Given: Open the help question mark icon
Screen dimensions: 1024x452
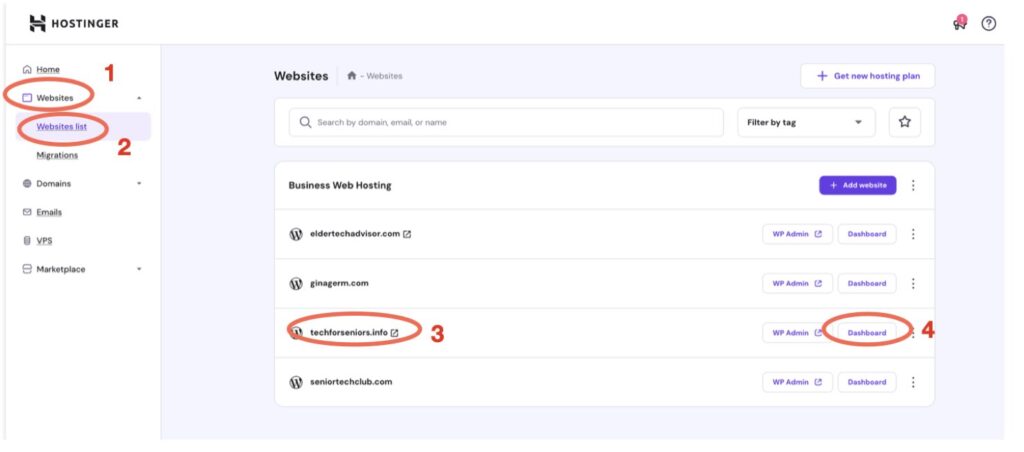Looking at the screenshot, I should tap(989, 23).
